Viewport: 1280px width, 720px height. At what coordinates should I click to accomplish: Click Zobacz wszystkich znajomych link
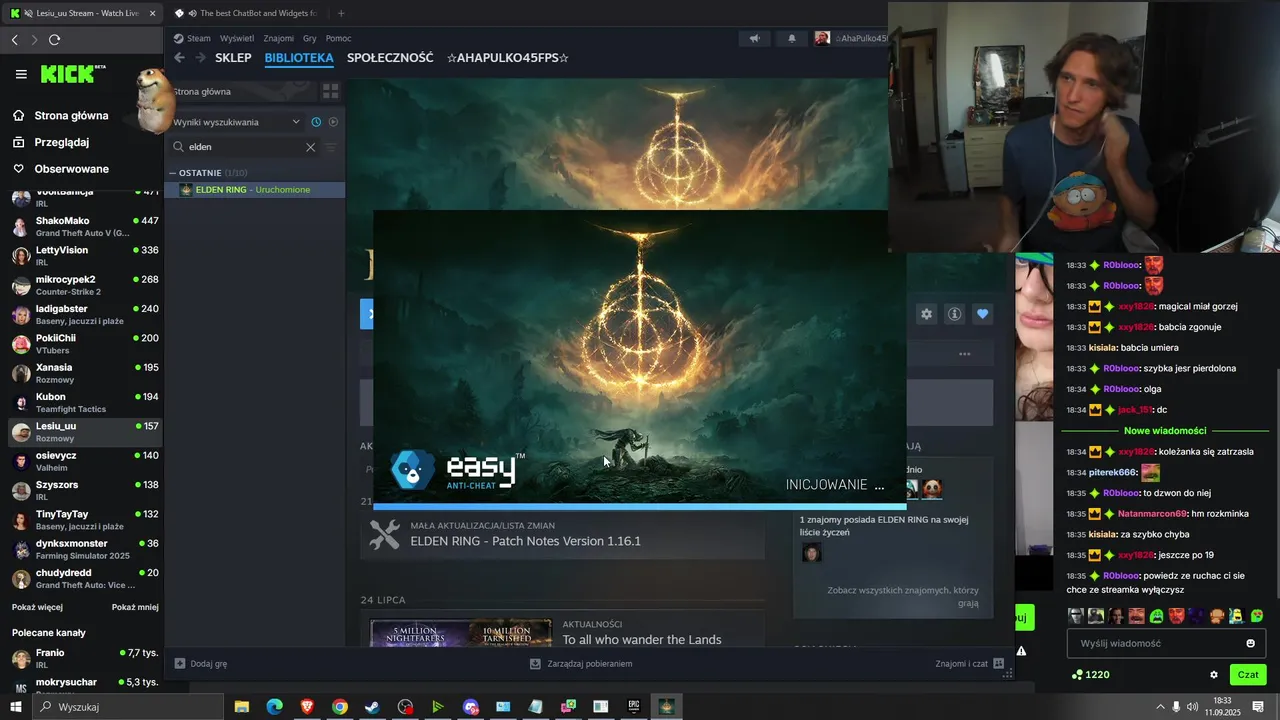coord(903,596)
